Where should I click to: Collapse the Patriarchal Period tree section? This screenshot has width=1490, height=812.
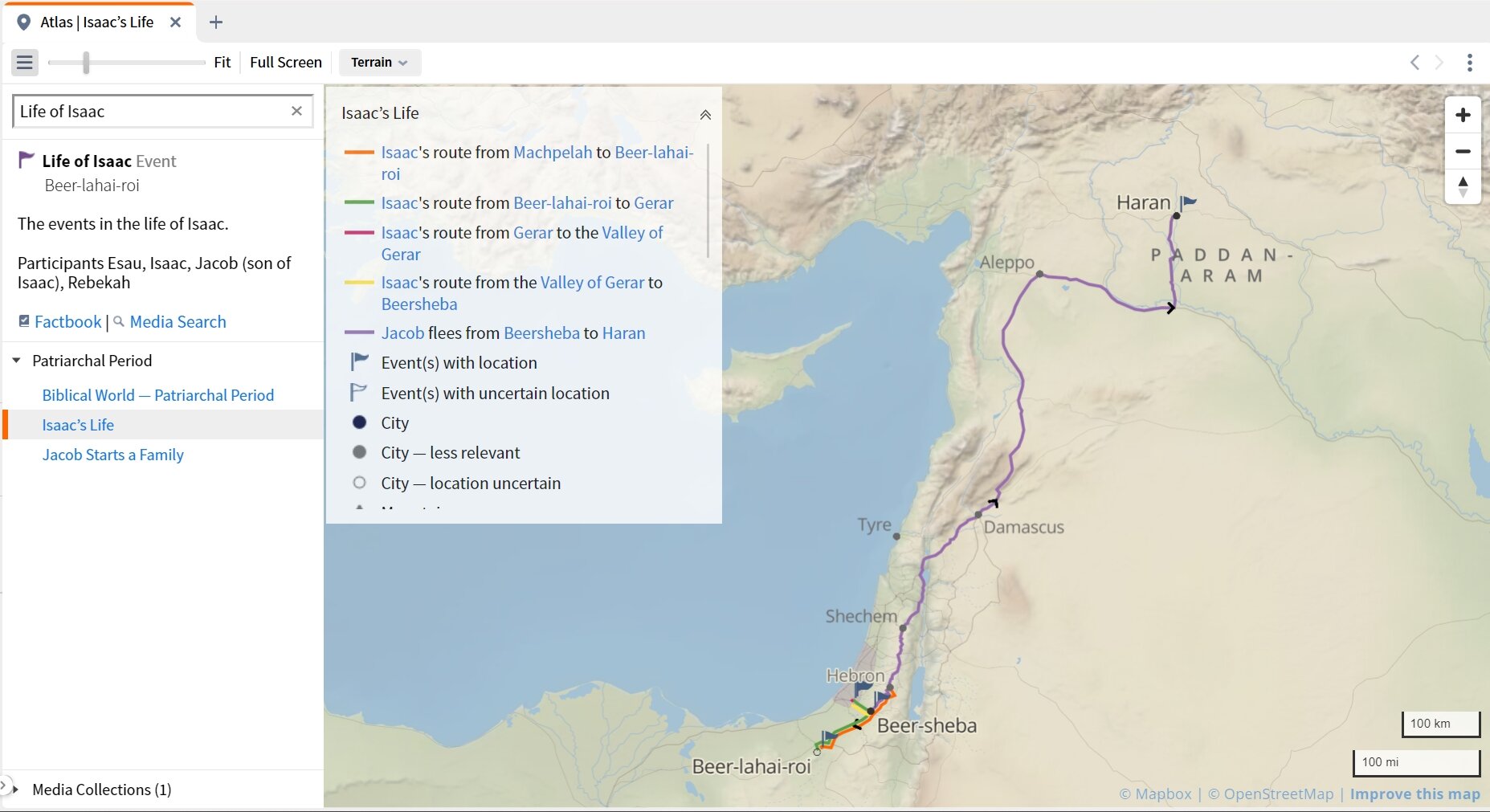click(16, 360)
